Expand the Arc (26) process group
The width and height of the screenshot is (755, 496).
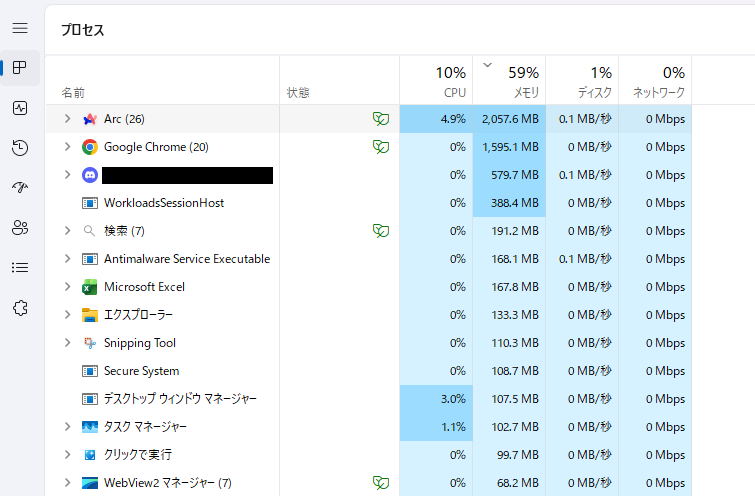[x=67, y=119]
